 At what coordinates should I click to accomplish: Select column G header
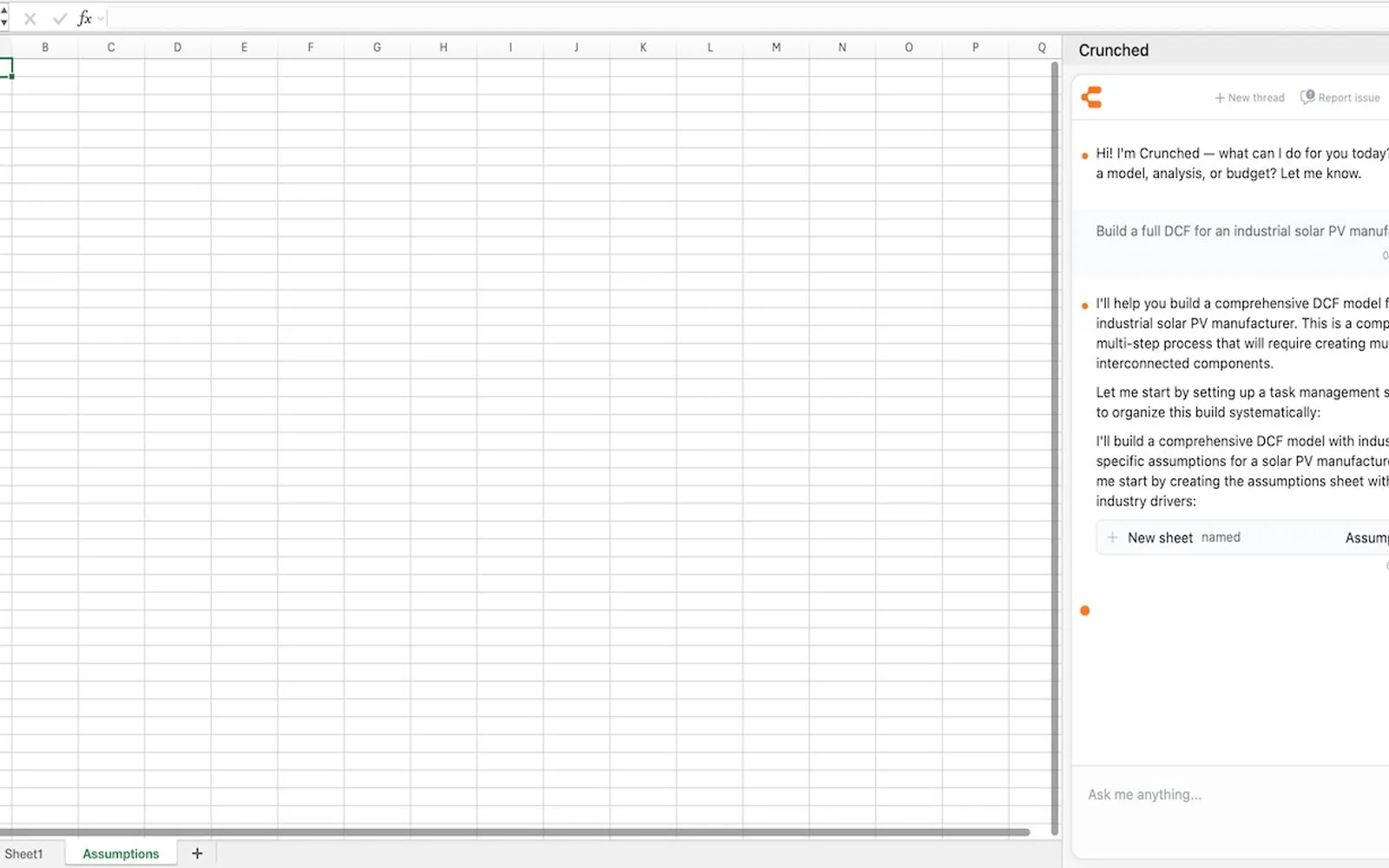377,48
